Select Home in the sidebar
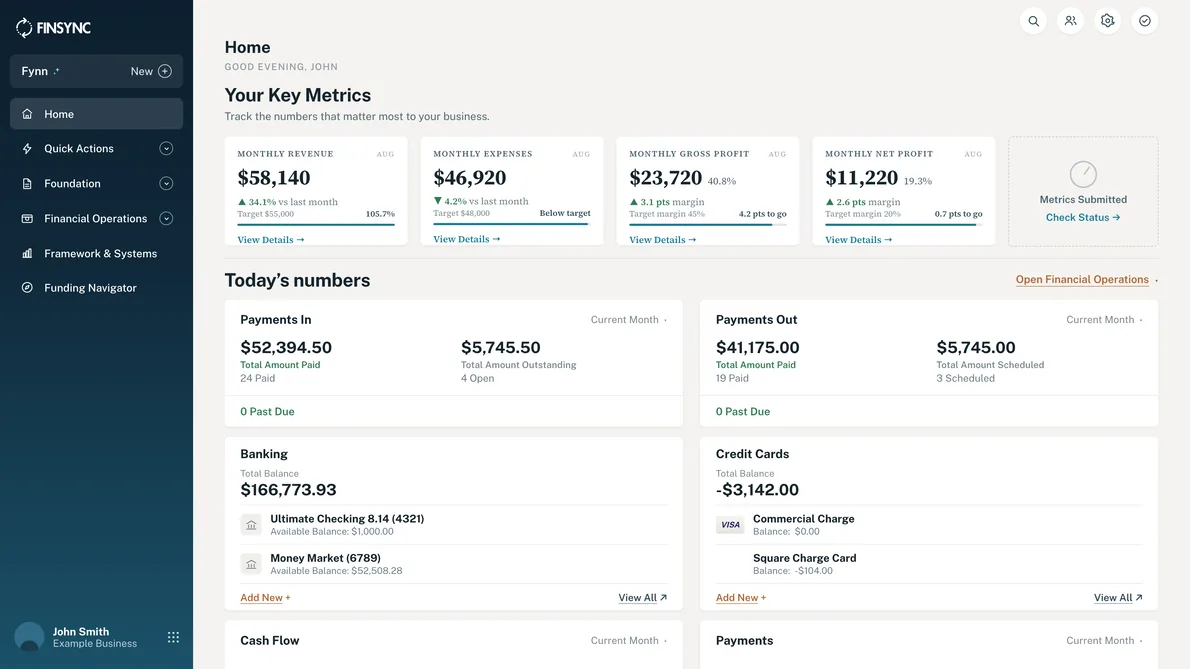Viewport: 1190px width, 669px height. 96,114
